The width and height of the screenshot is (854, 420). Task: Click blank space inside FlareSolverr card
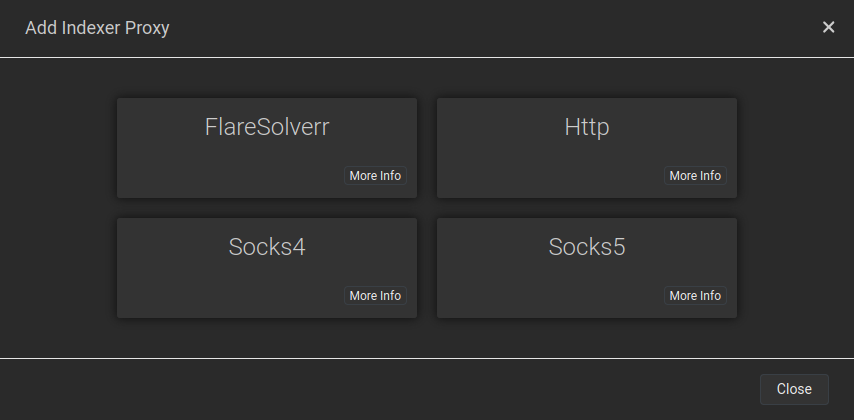point(218,172)
